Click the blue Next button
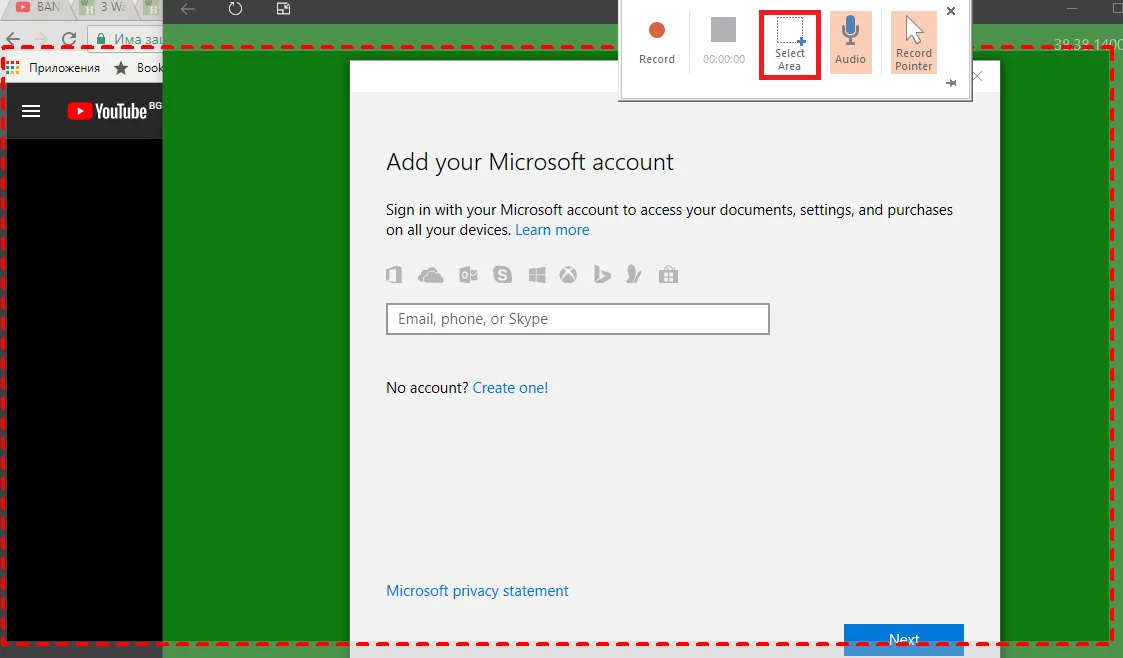The image size is (1123, 658). pyautogui.click(x=903, y=639)
